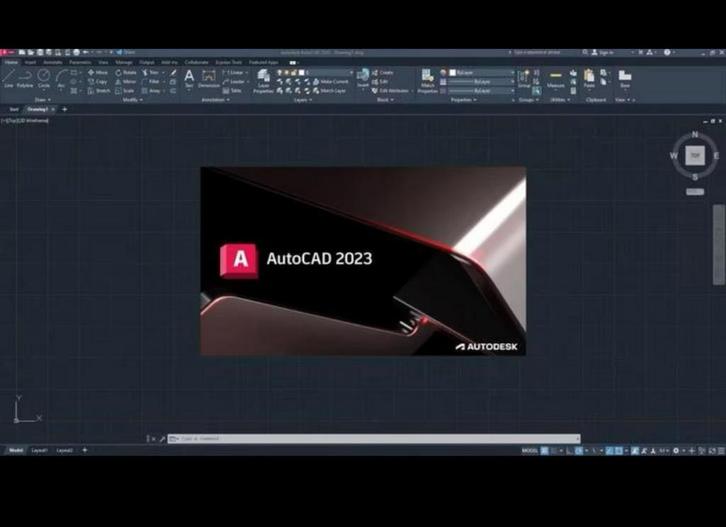726x527 pixels.
Task: Toggle 2D object snap in status bar
Action: [x=618, y=450]
